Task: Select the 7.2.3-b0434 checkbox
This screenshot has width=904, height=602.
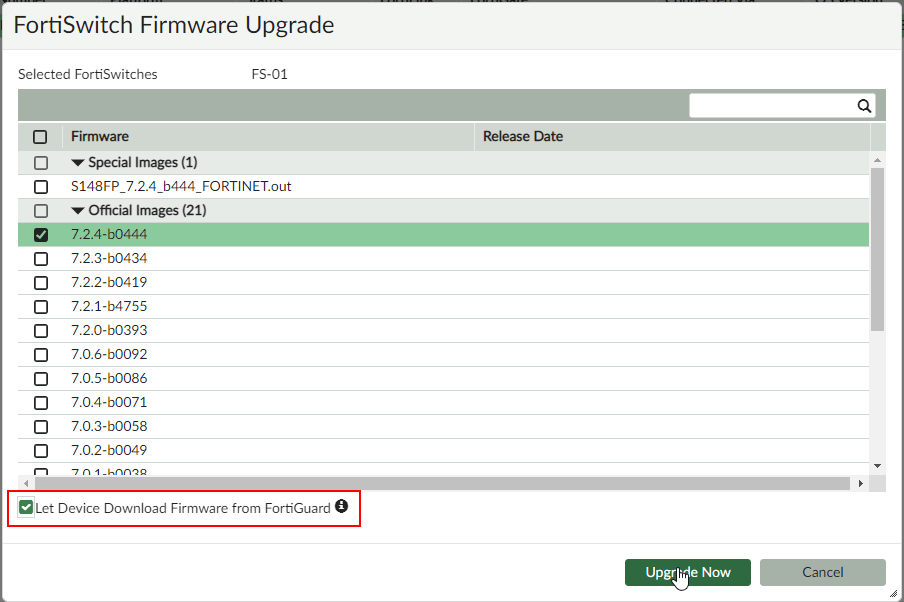Action: pyautogui.click(x=40, y=259)
